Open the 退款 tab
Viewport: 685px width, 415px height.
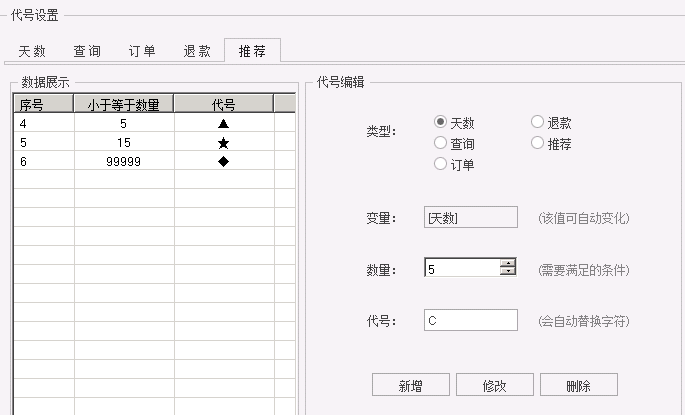(197, 51)
